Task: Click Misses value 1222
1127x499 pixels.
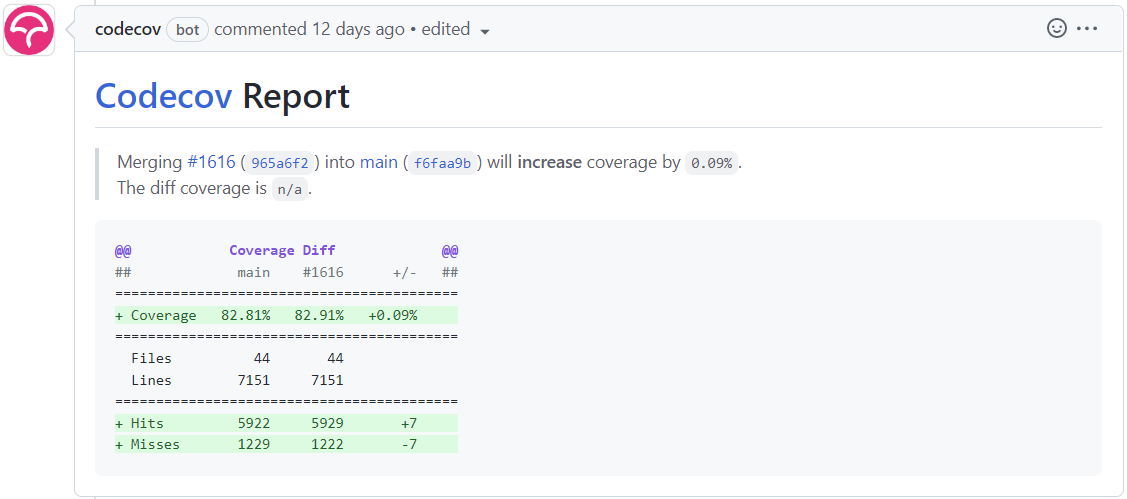Action: tap(327, 444)
